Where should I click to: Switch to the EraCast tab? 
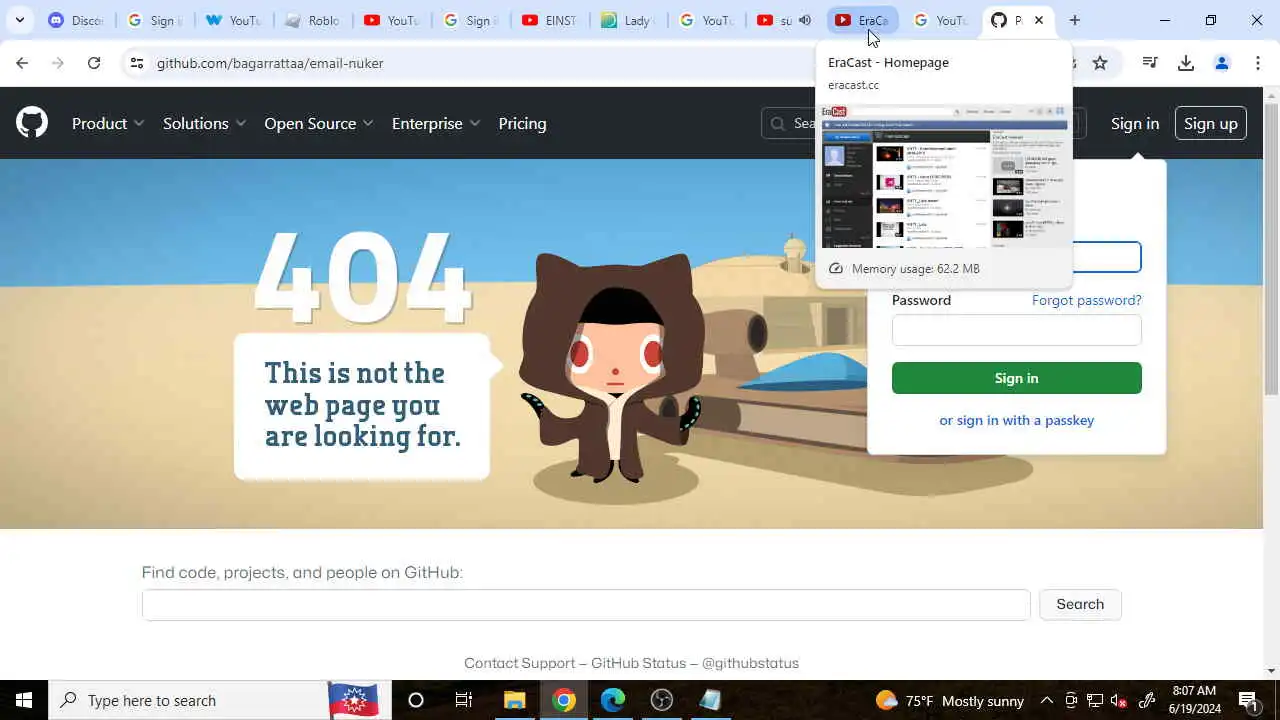[x=863, y=20]
